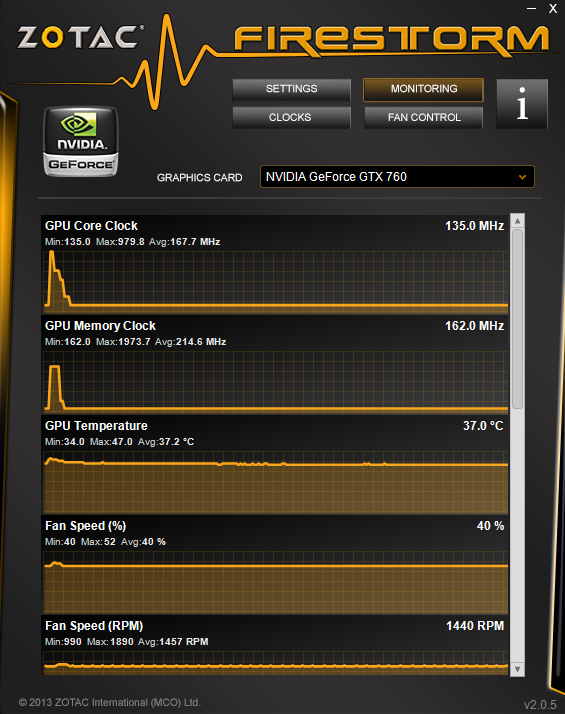Click the GPU Core Clock graph
Viewport: 565px width, 714px height.
[275, 282]
